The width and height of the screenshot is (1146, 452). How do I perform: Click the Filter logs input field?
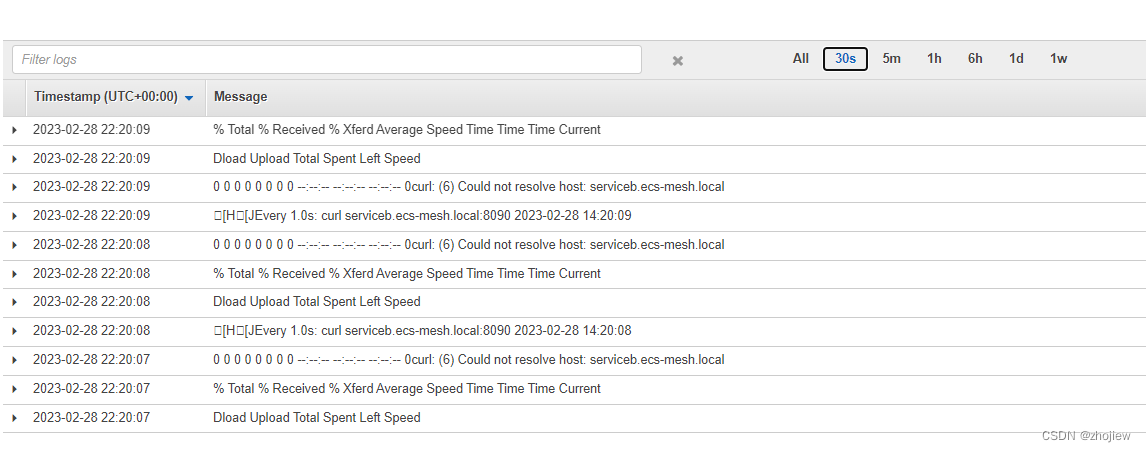pos(327,59)
